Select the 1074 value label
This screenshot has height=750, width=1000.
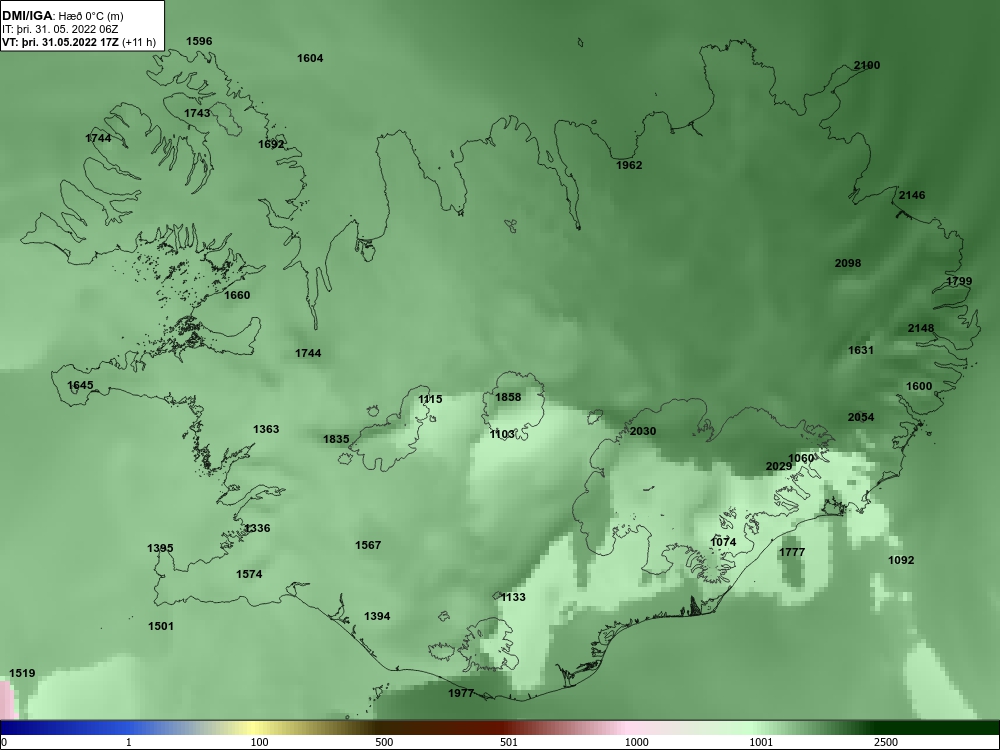(x=723, y=542)
